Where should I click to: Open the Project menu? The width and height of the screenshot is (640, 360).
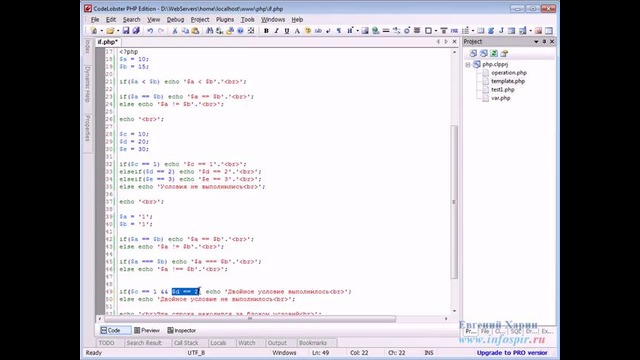click(x=200, y=20)
